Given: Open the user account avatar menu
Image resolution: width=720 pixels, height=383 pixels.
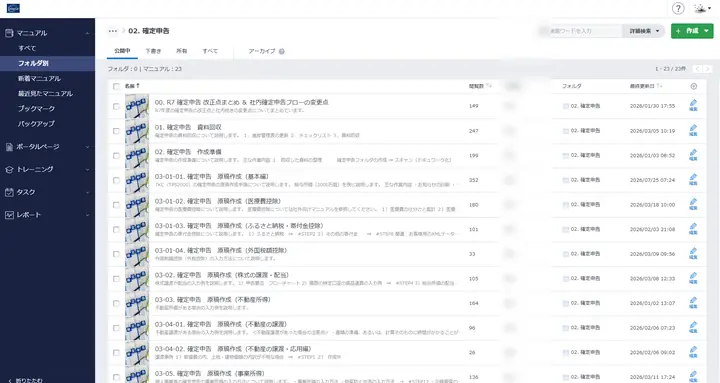Looking at the screenshot, I should [702, 8].
